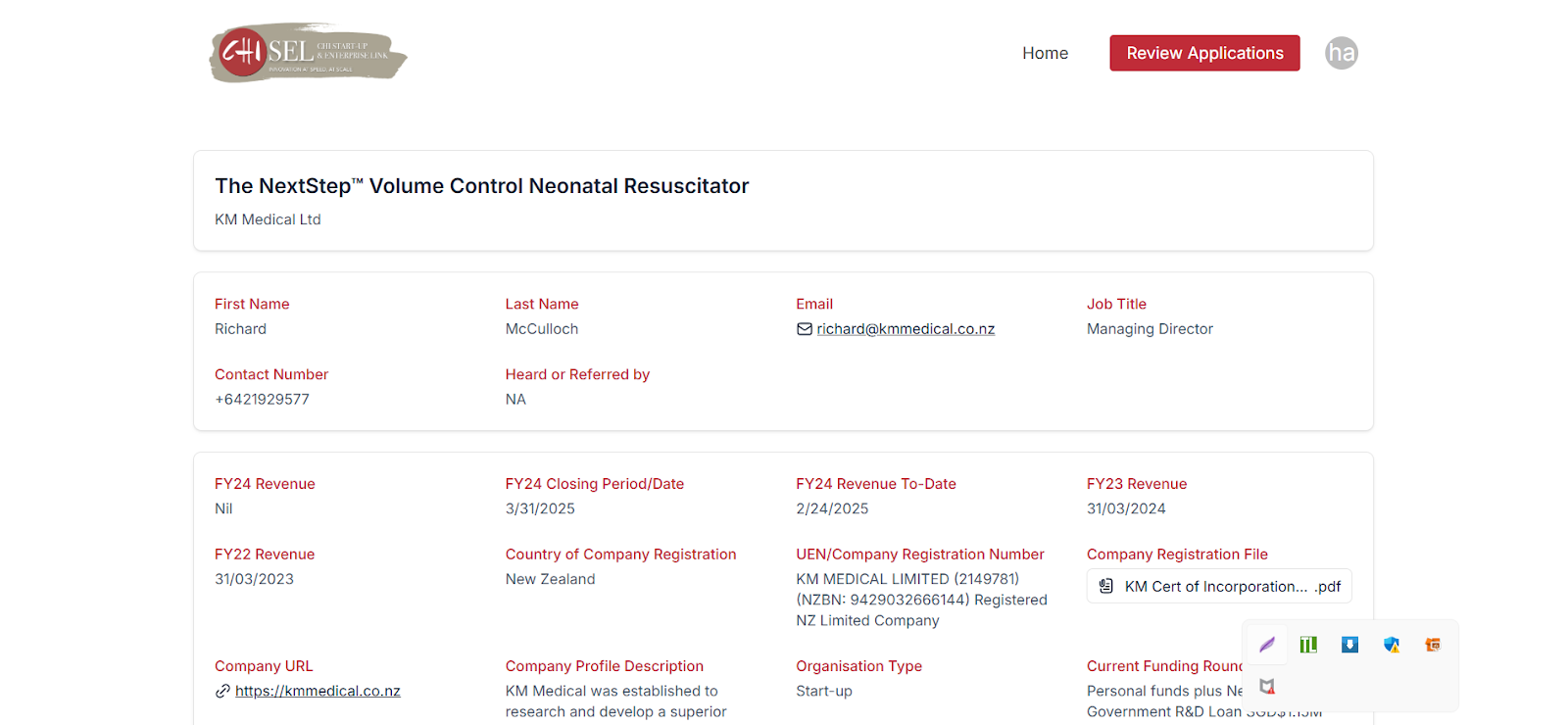Open the Windows Security shield tray icon
The width and height of the screenshot is (1568, 725).
1392,645
